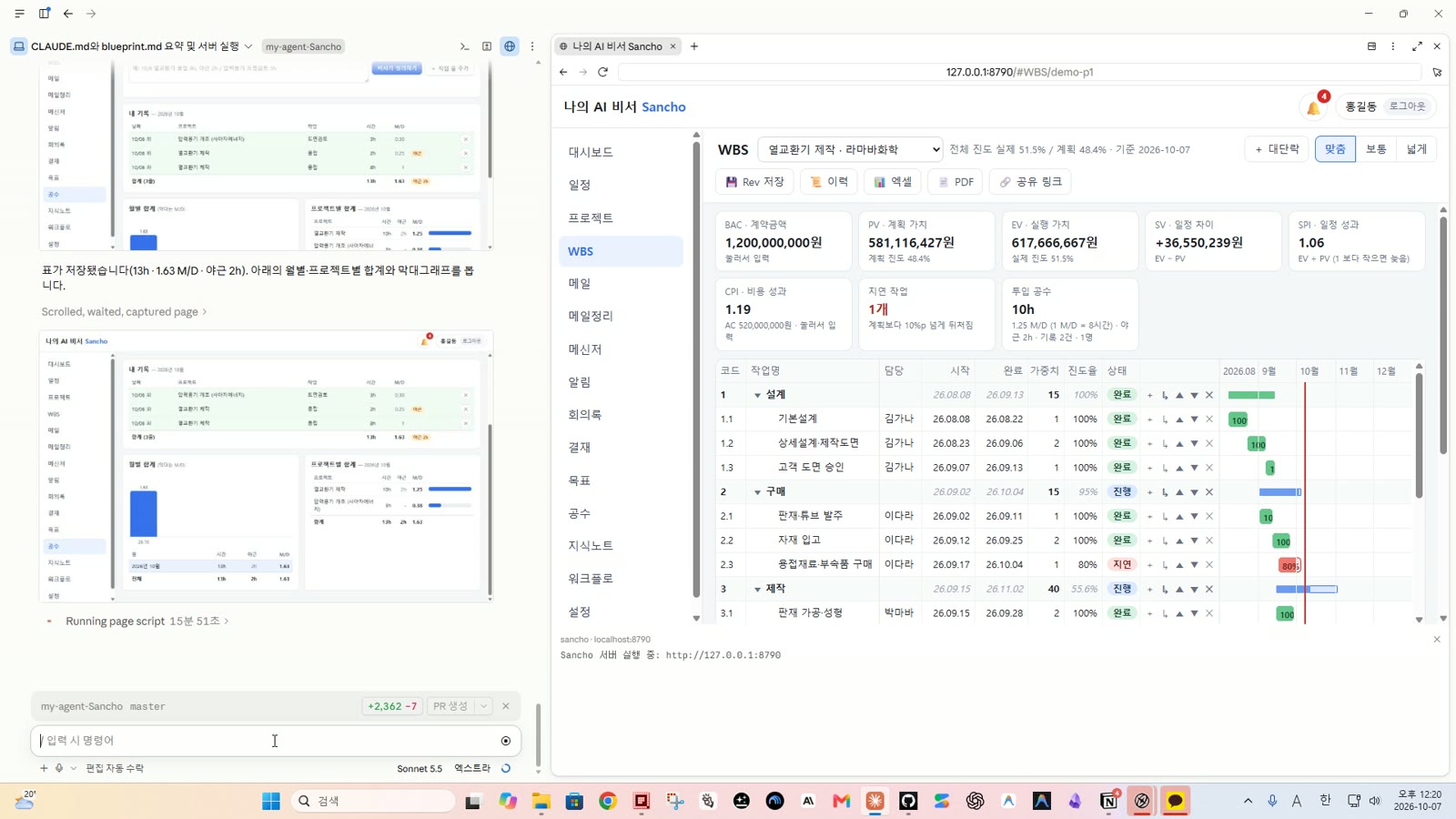Toggle the sidebar panel icon at top left
Screen dimensions: 1456x819
click(x=44, y=14)
